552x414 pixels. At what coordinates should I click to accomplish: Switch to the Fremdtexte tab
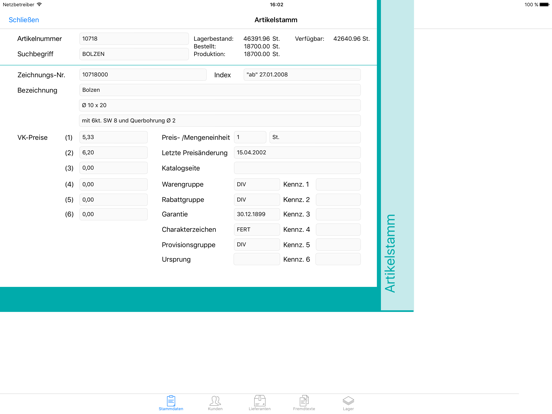(304, 403)
